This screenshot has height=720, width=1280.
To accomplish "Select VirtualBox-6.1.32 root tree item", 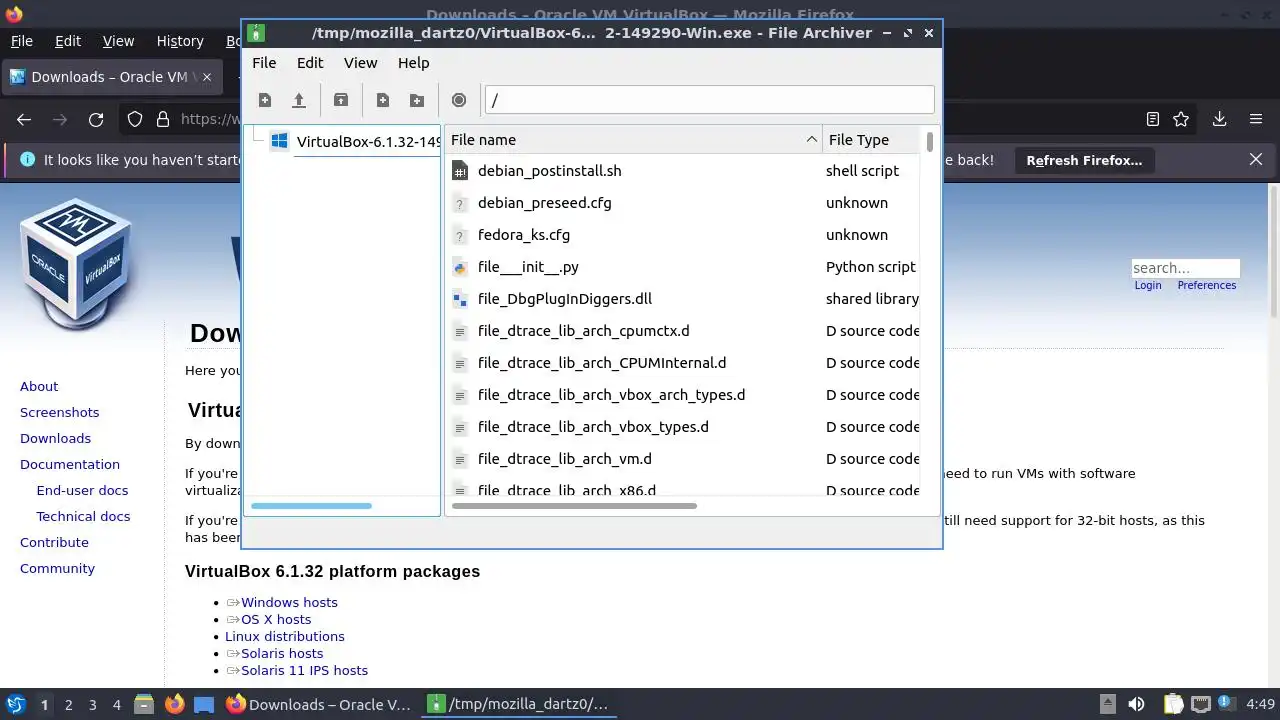I will (354, 141).
